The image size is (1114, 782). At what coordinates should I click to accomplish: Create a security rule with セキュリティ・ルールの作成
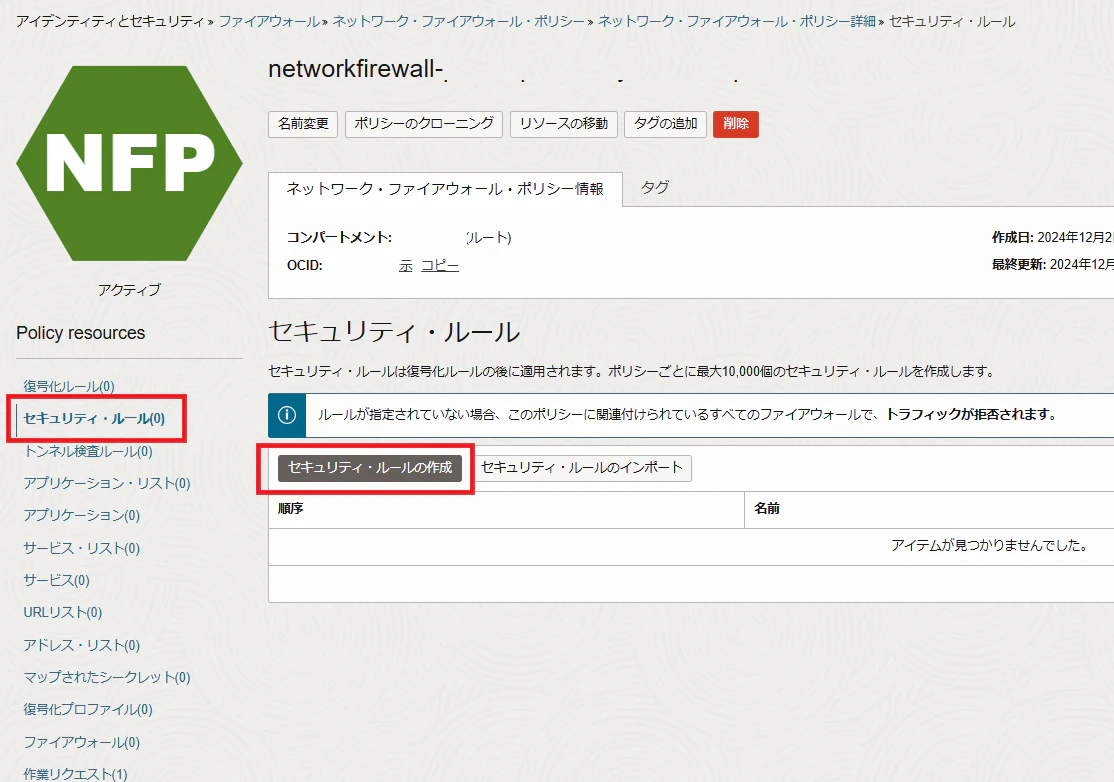369,468
